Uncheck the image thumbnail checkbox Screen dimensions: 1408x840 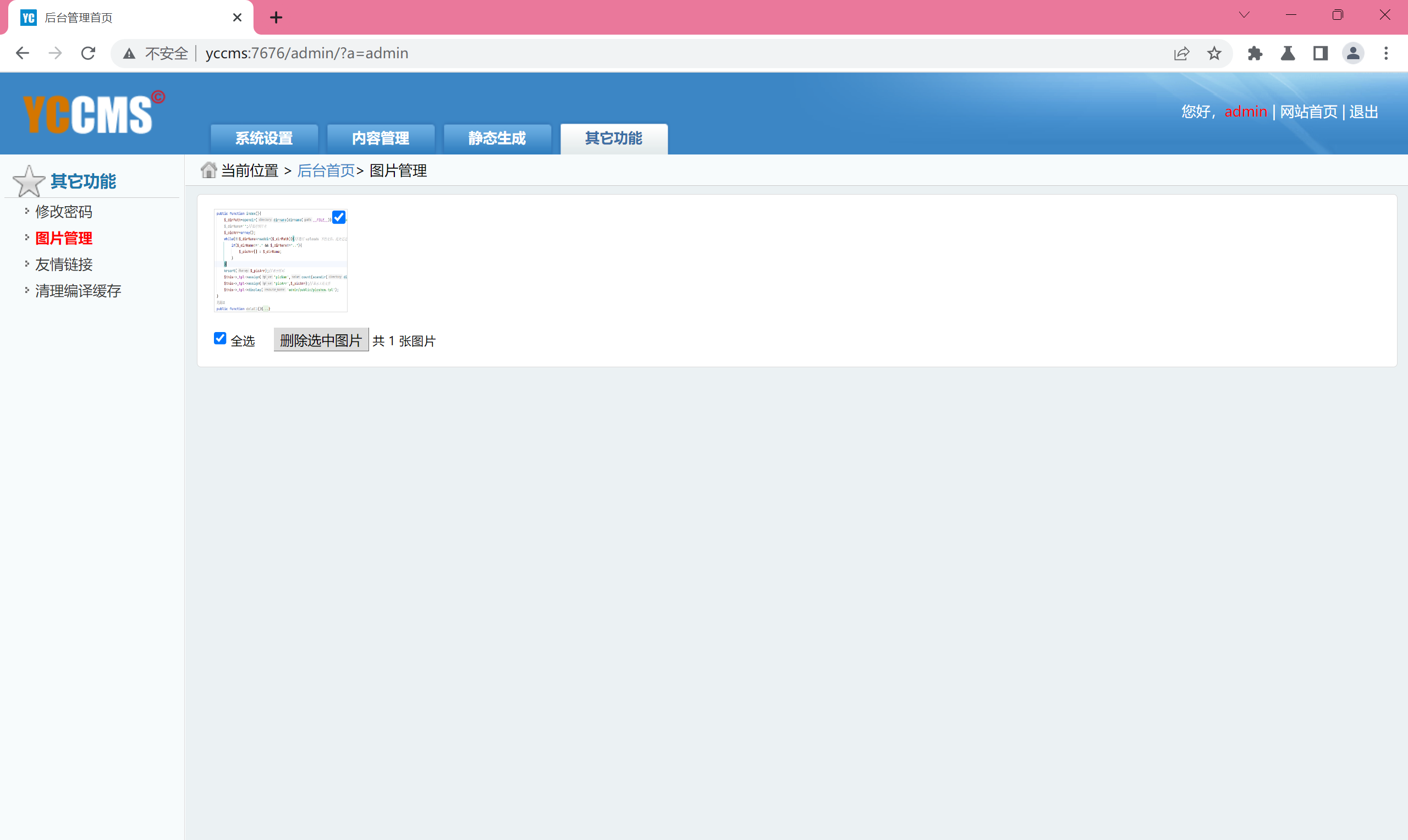tap(339, 217)
